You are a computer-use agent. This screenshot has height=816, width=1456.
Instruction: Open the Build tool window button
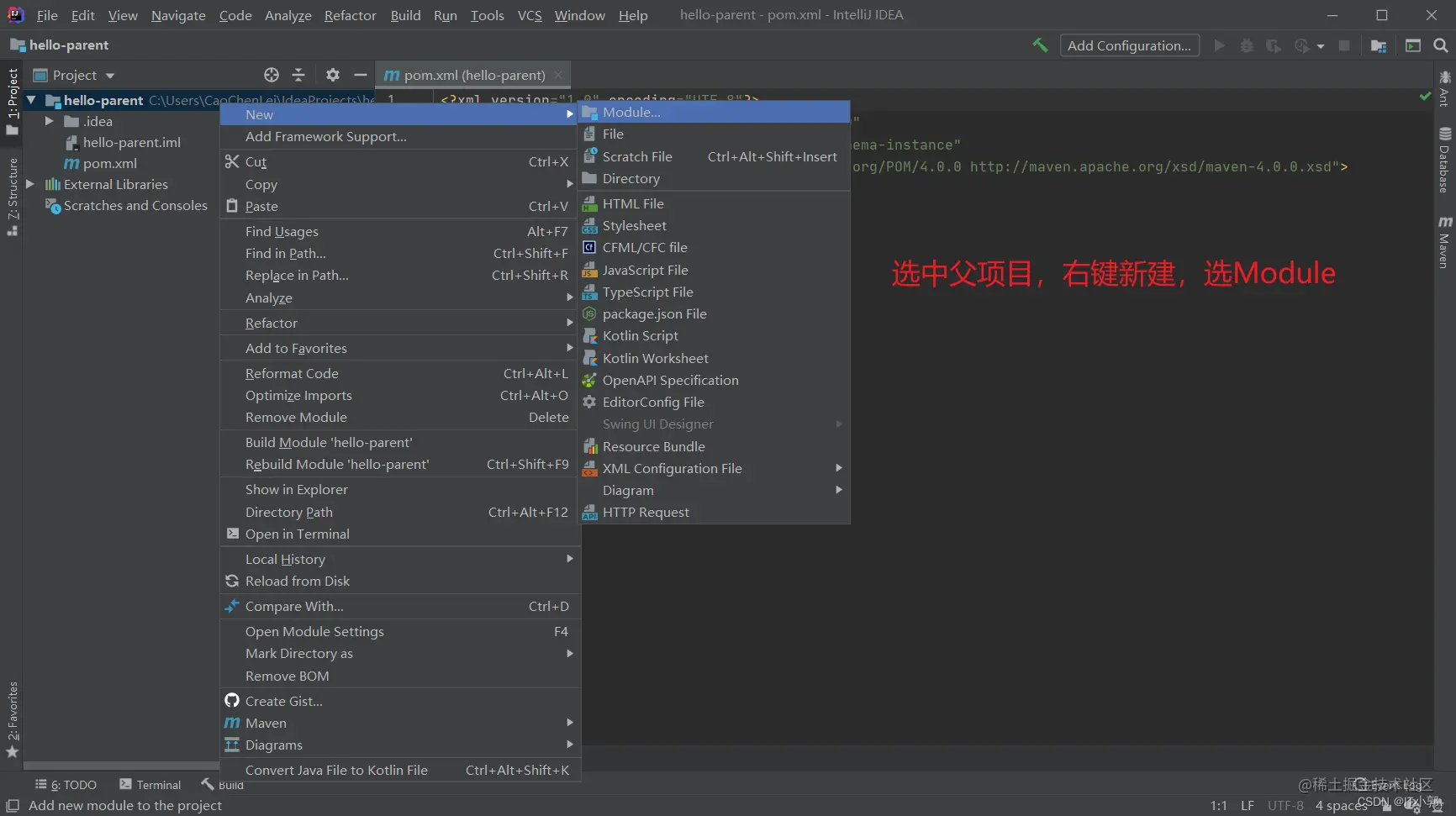point(223,784)
